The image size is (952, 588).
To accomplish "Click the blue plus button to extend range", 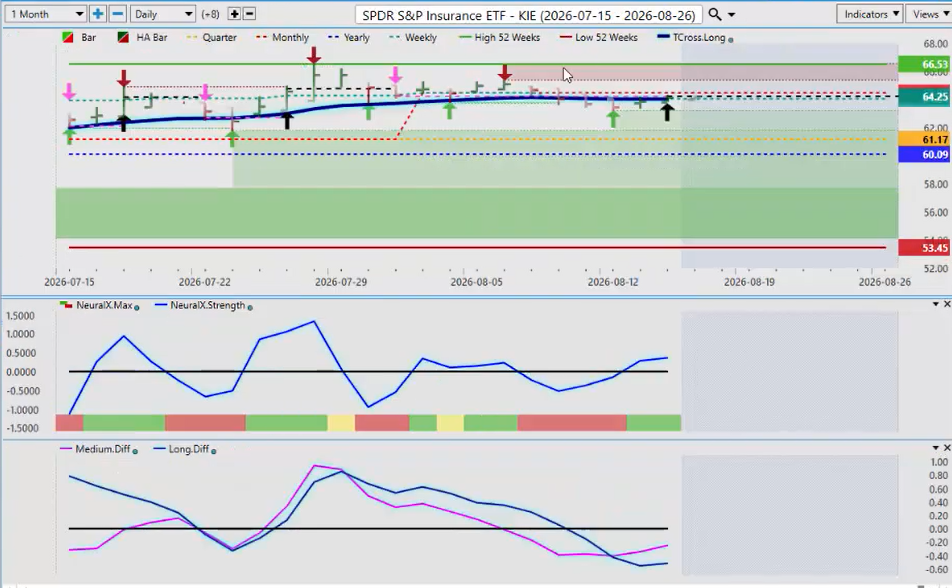I will tap(97, 14).
